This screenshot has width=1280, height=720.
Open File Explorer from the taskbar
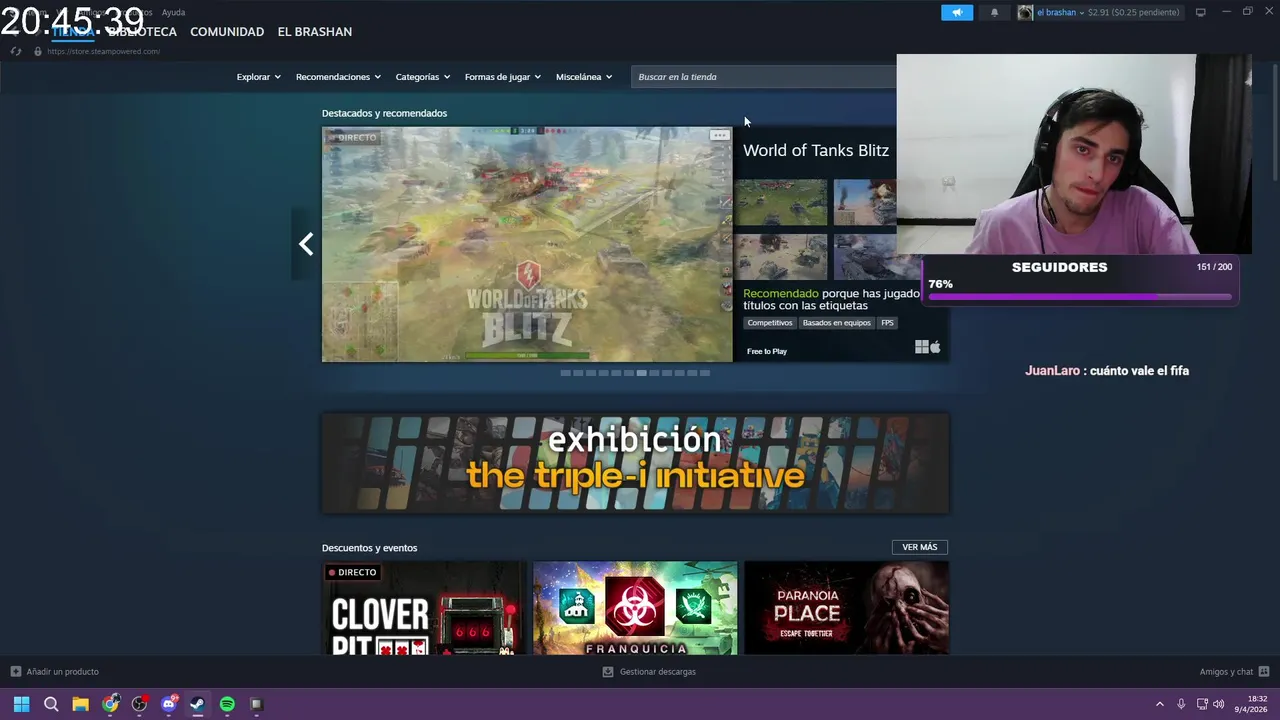click(x=80, y=704)
